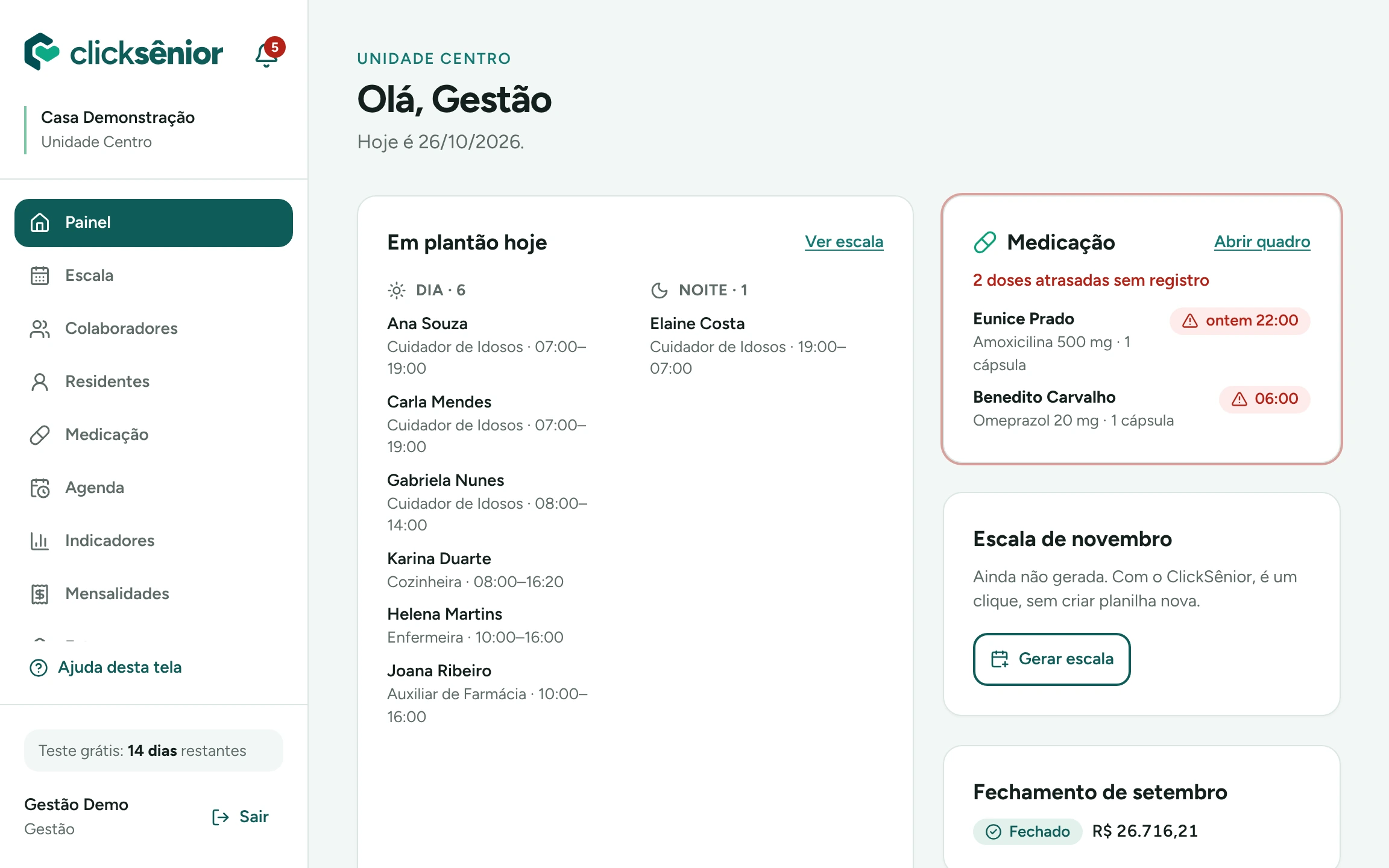Open Medicação from the sidebar
1389x868 pixels.
tap(154, 435)
